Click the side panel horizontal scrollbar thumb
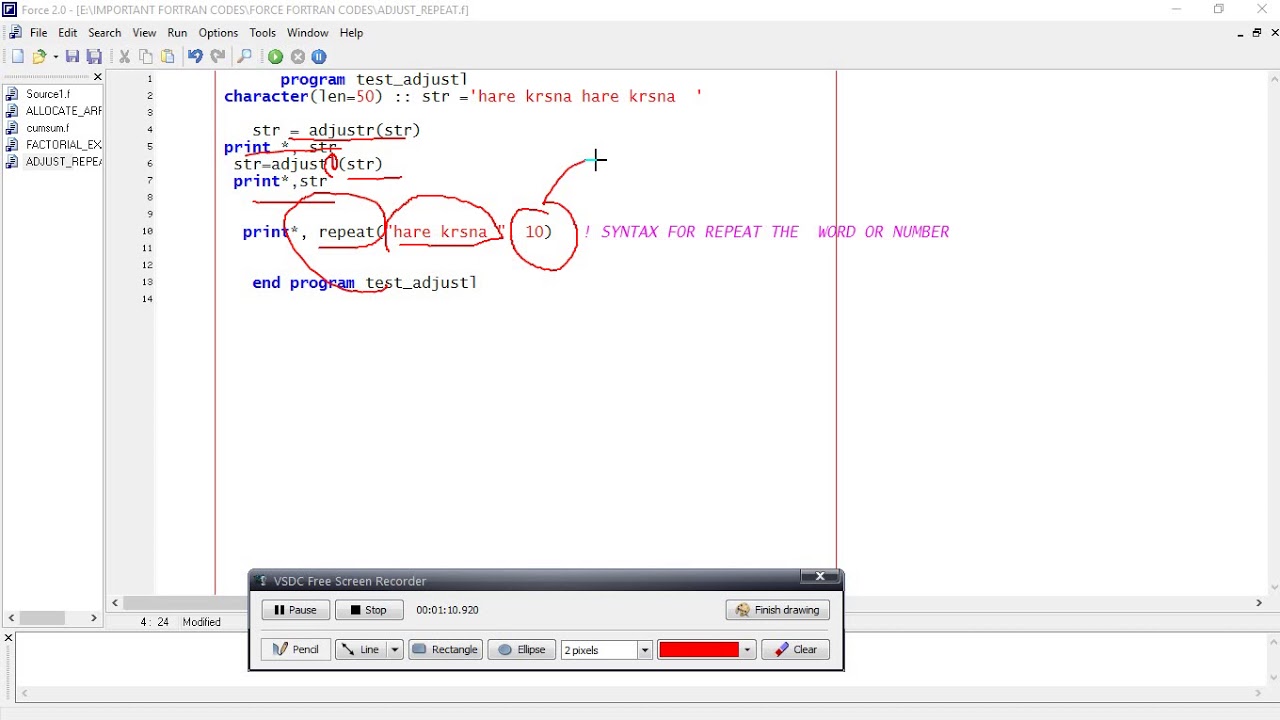Screen dimensions: 1280x720 pos(42,618)
